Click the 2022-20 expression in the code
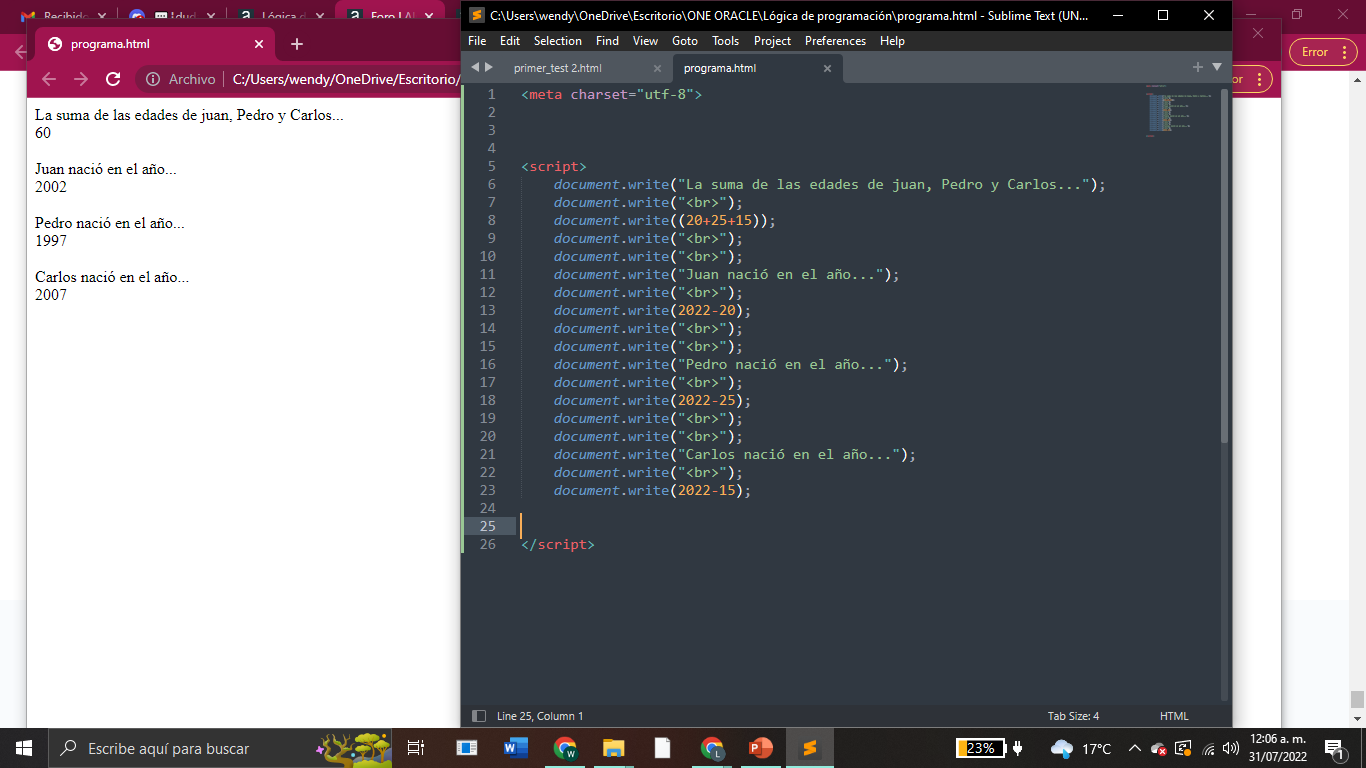Image resolution: width=1366 pixels, height=768 pixels. coord(707,310)
